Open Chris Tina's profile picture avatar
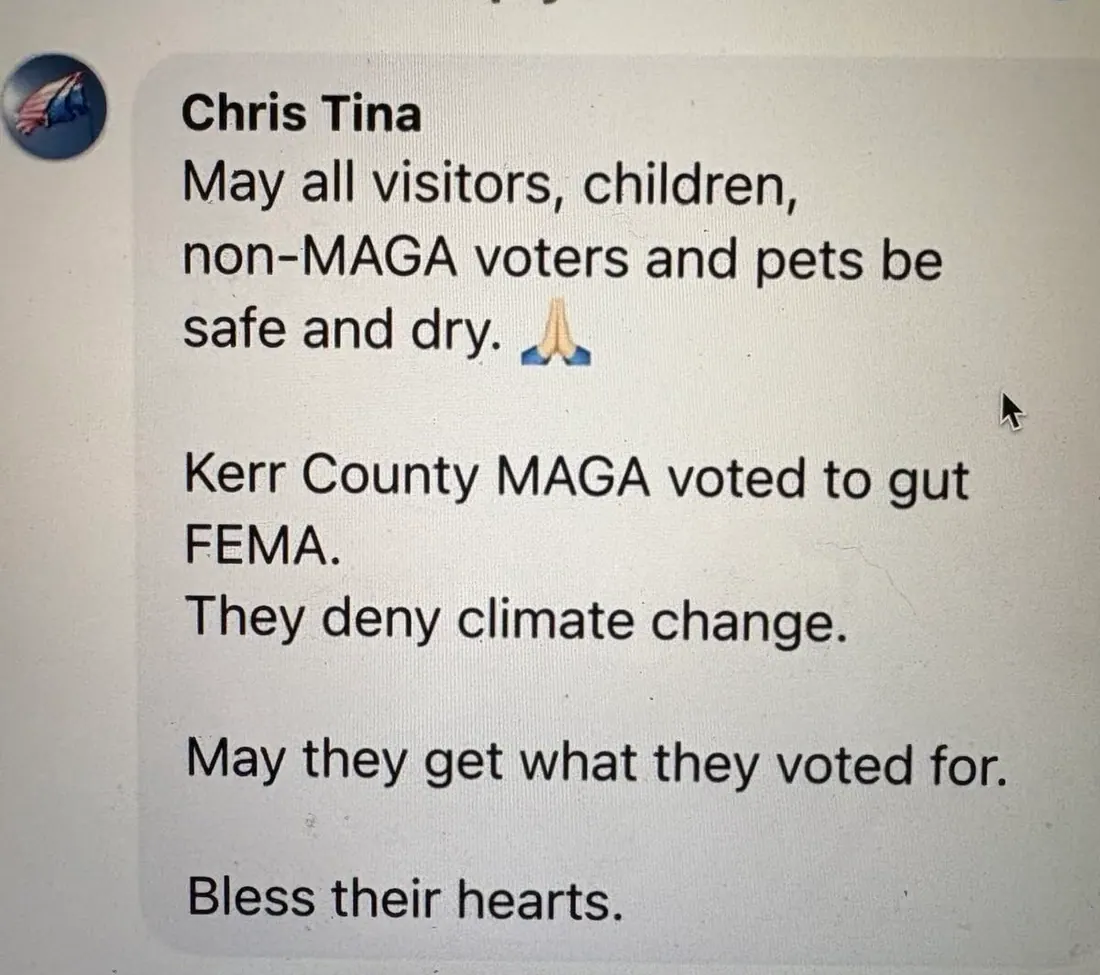Viewport: 1100px width, 975px height. [x=53, y=106]
